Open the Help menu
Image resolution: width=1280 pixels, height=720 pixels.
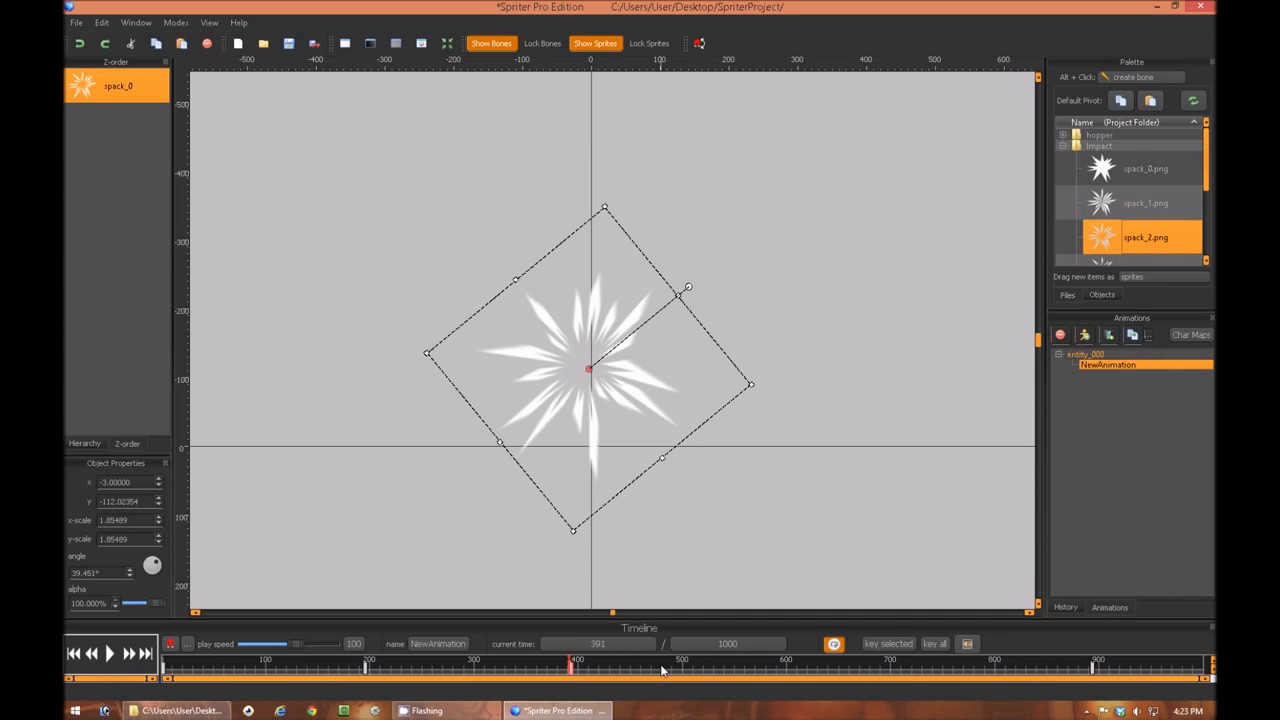(239, 22)
